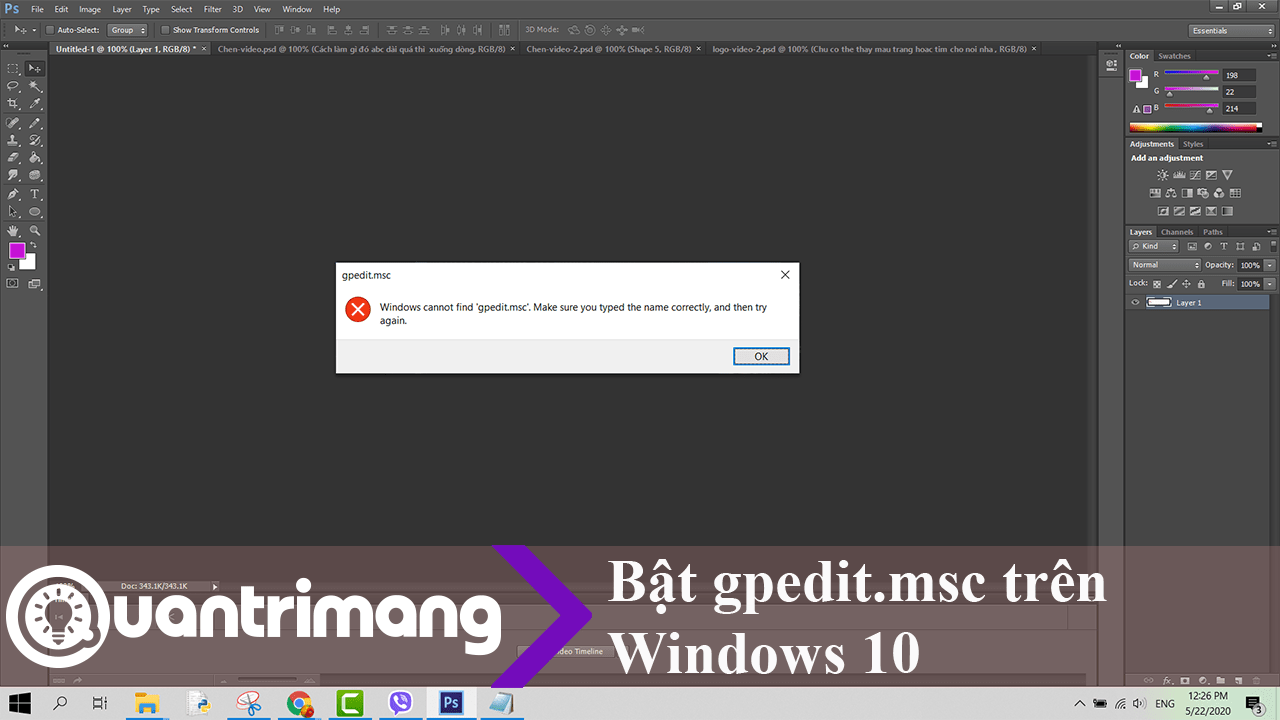Add a Levels adjustment
Image resolution: width=1280 pixels, height=720 pixels.
pos(1179,176)
